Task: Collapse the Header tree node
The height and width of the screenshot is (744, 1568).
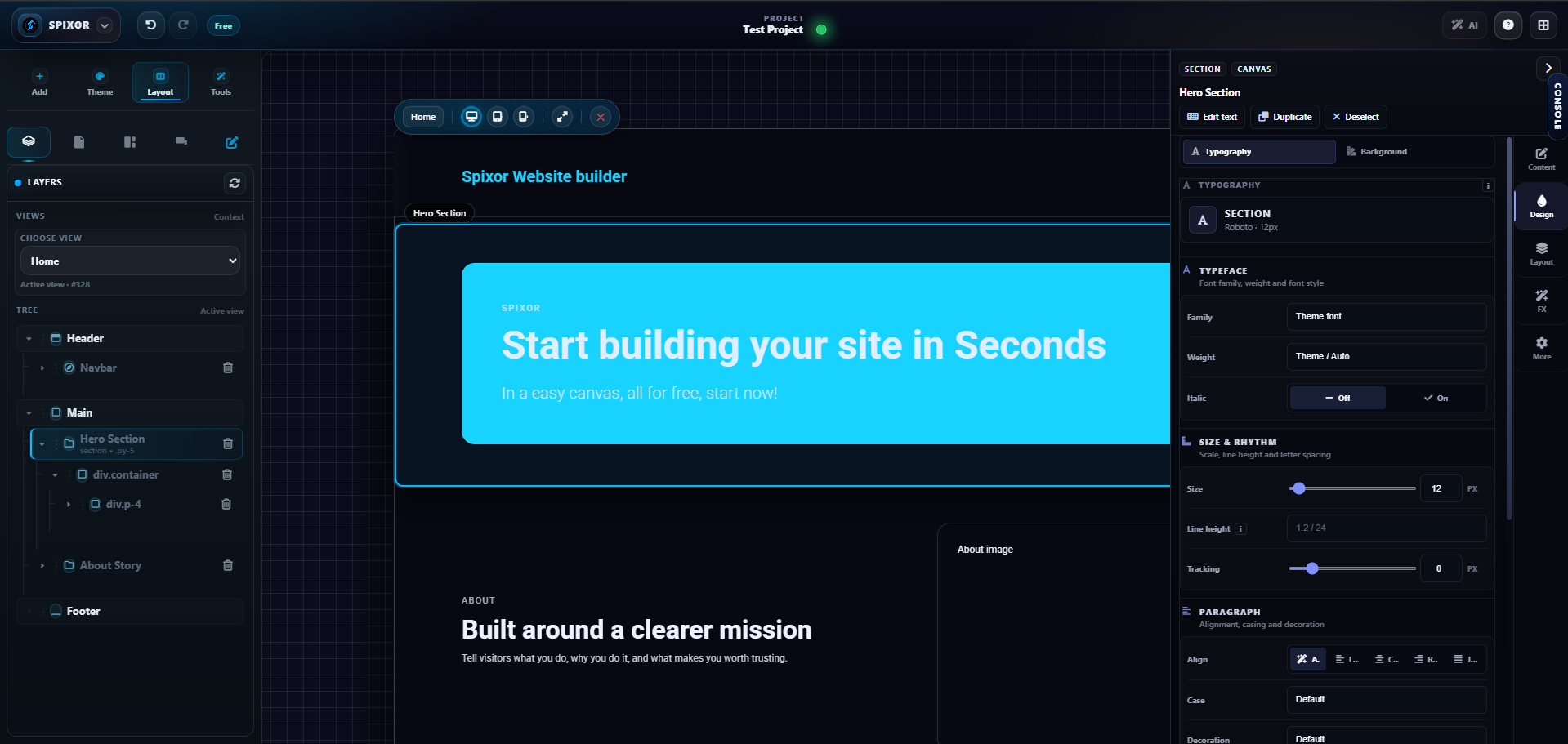Action: [x=29, y=339]
